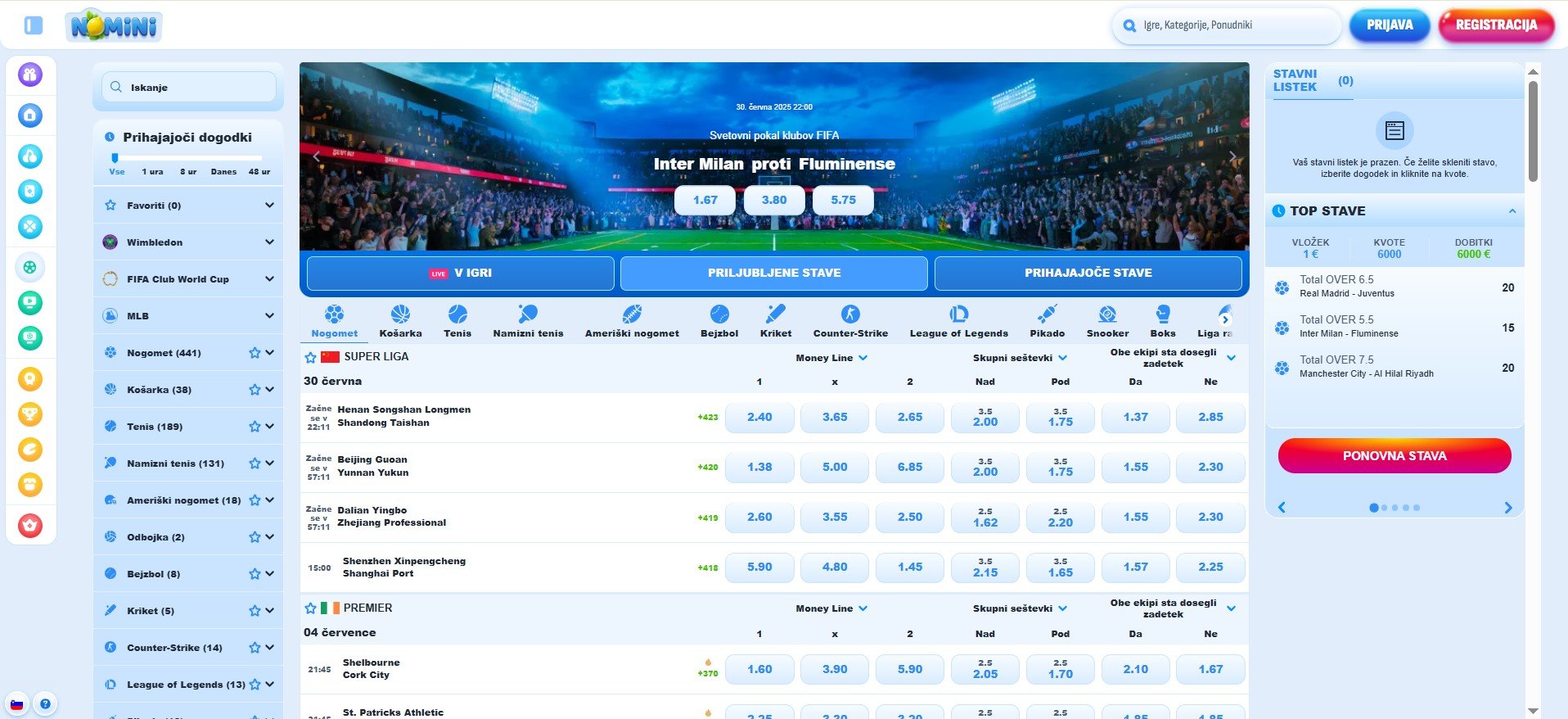Select second dot in top stave pager

pos(1385,508)
